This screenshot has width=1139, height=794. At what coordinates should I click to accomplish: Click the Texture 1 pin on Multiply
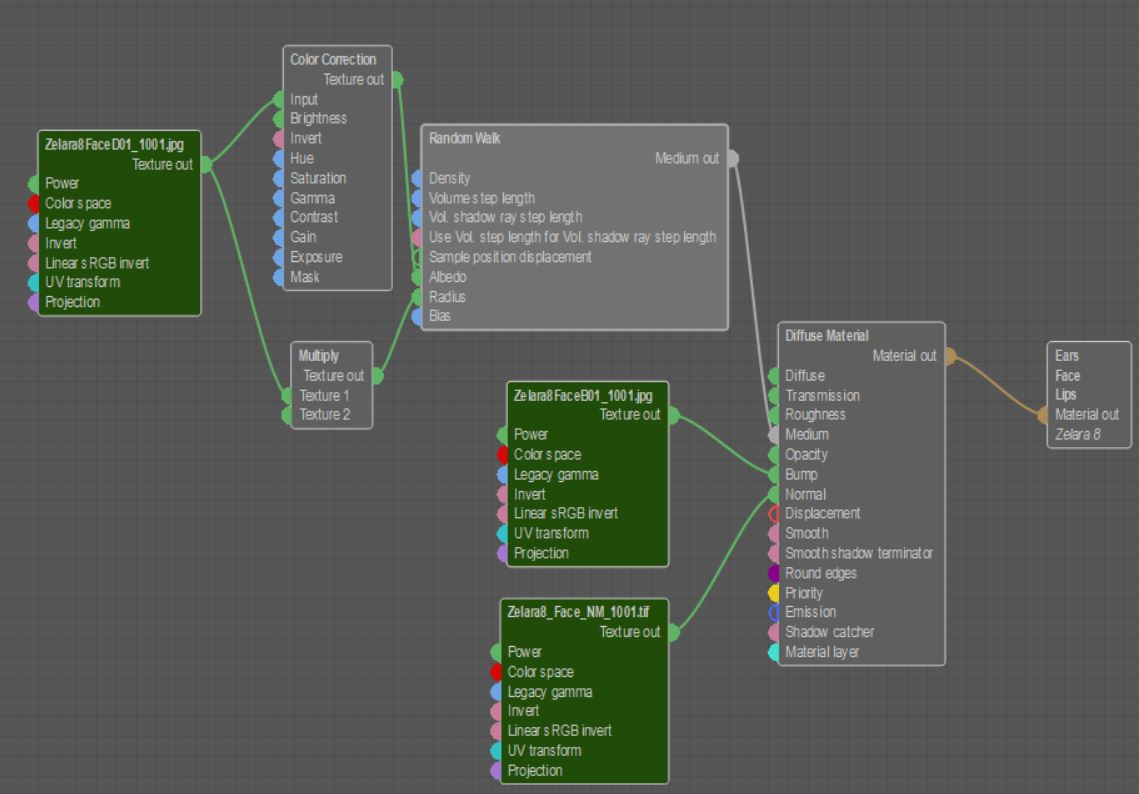coord(287,396)
